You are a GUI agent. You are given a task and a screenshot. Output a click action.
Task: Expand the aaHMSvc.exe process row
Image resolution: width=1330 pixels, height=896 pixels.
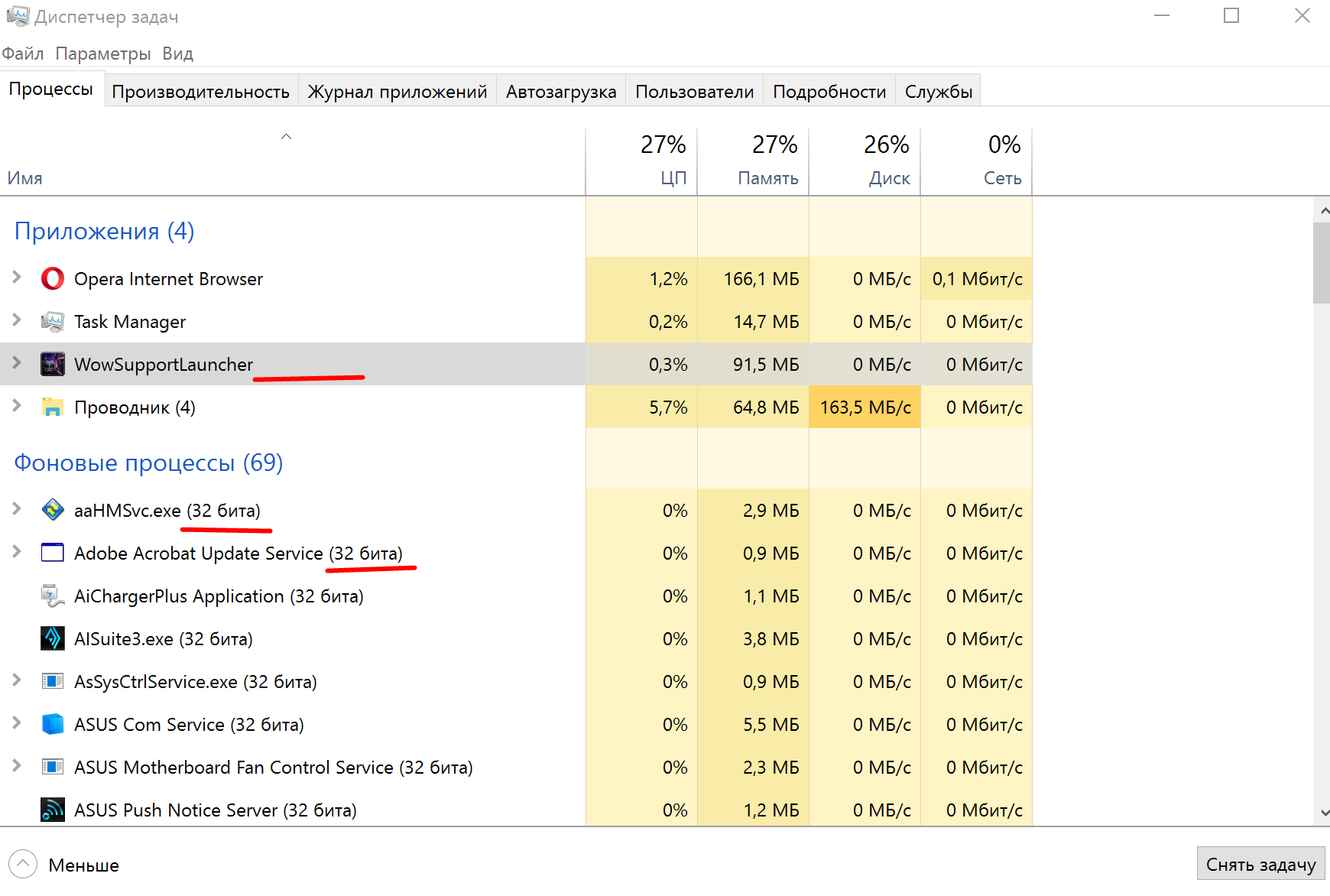(x=17, y=509)
